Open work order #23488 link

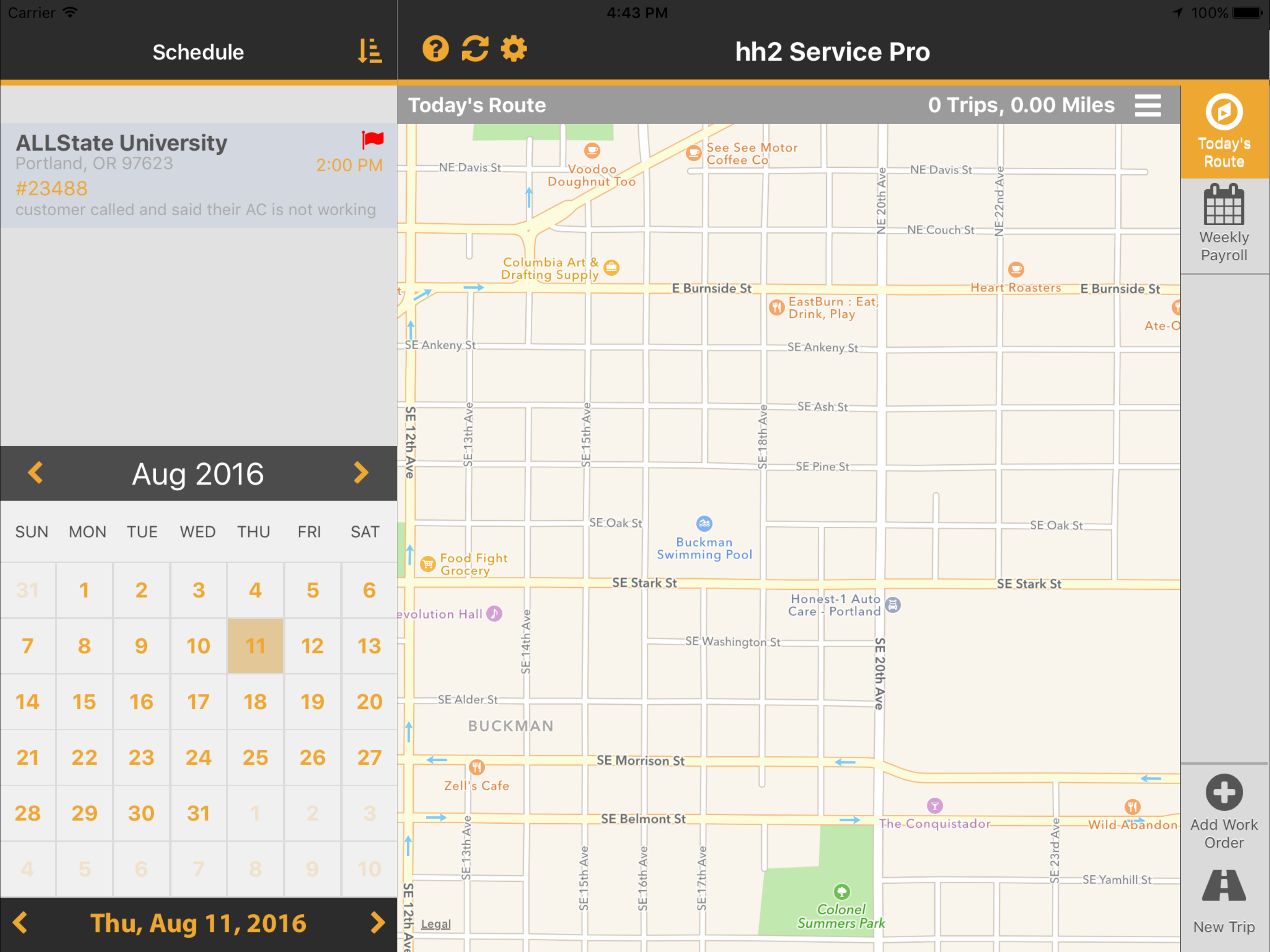coord(52,188)
